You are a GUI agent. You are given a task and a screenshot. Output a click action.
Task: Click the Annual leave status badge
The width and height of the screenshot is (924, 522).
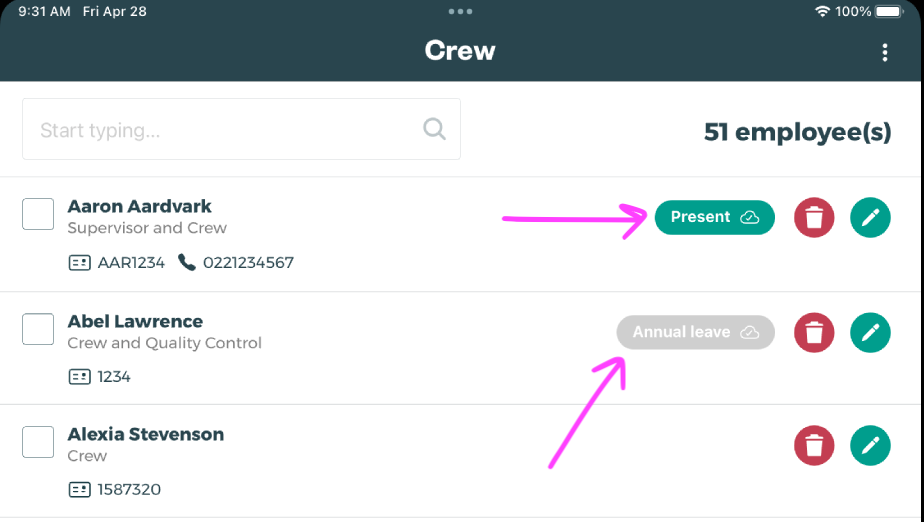click(695, 332)
